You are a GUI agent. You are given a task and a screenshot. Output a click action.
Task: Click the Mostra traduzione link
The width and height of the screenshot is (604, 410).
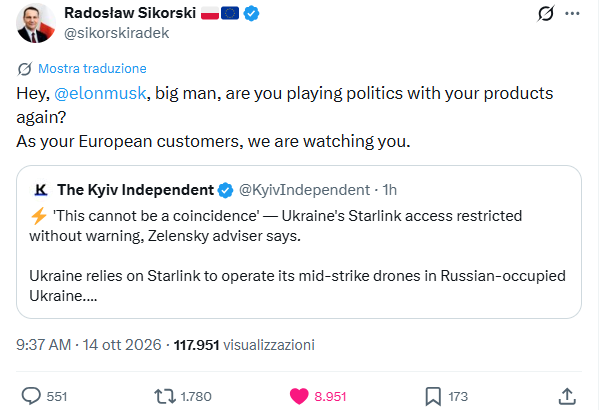92,69
